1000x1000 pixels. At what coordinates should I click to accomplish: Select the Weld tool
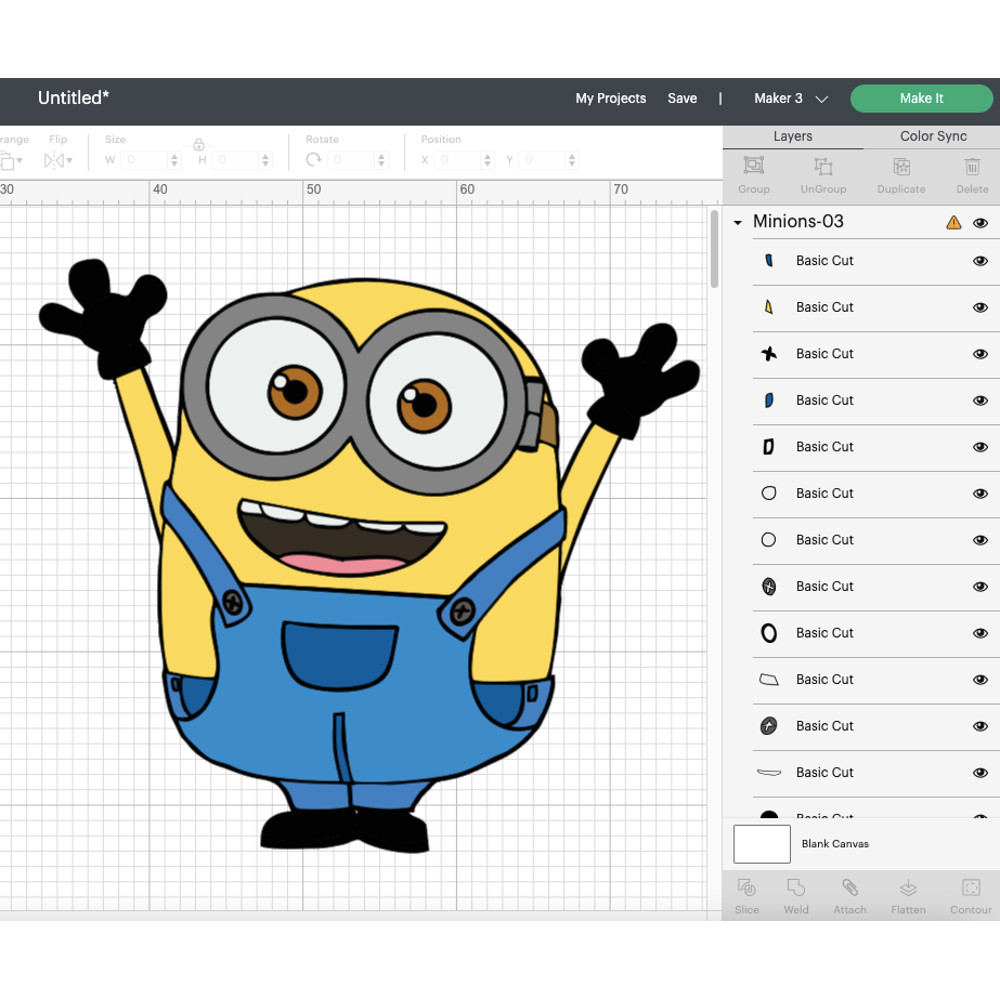[796, 895]
